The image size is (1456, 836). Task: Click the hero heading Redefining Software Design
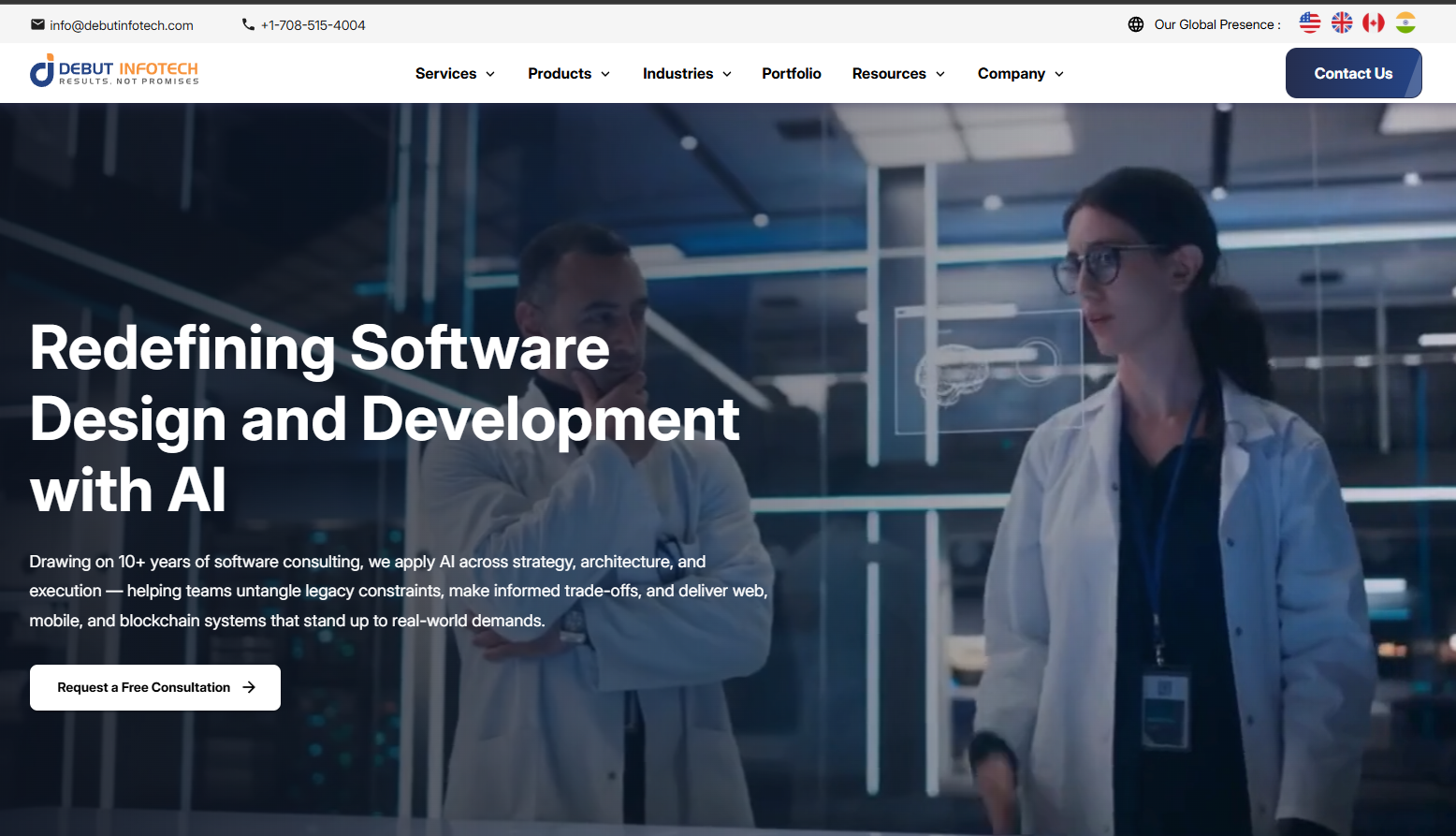[385, 418]
